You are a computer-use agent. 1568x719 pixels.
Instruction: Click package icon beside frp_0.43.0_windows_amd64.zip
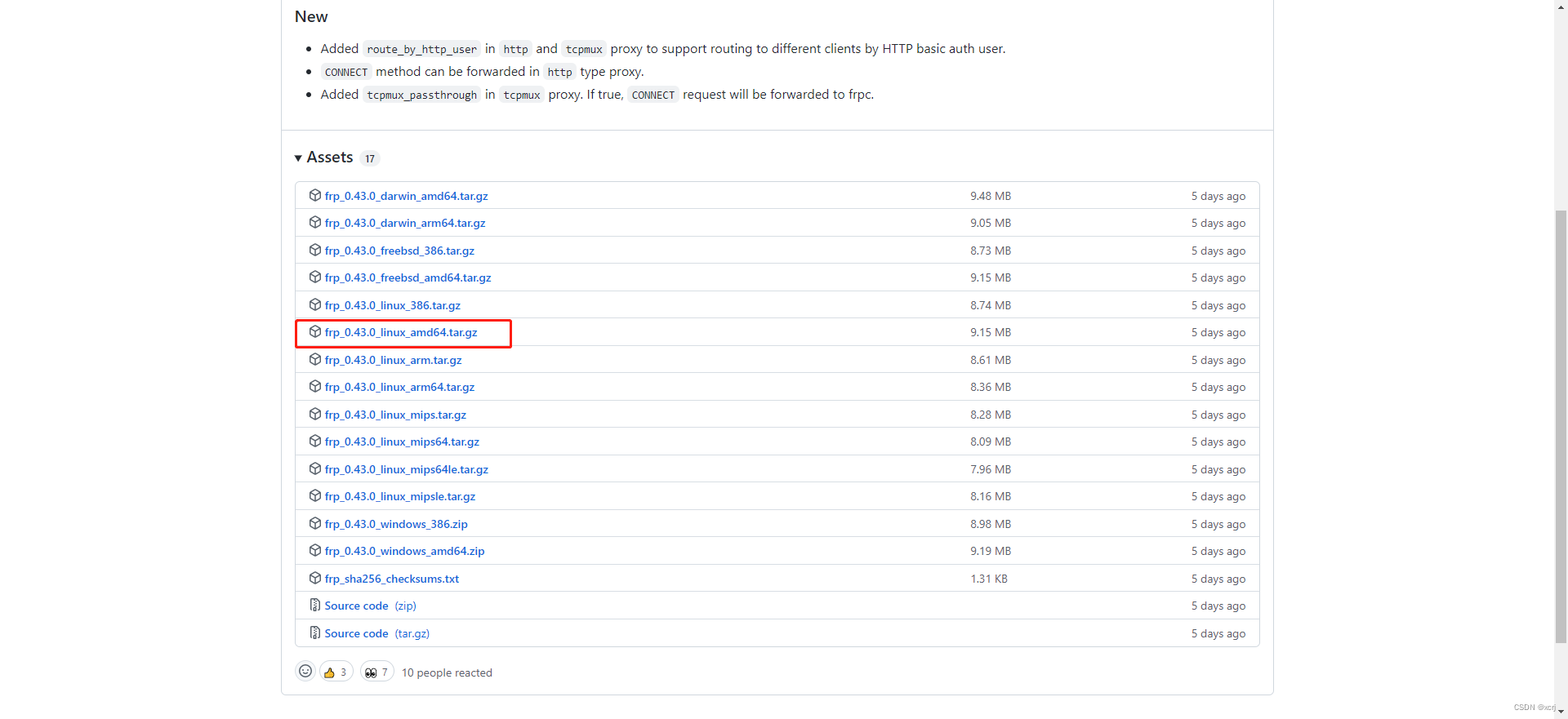[x=315, y=550]
